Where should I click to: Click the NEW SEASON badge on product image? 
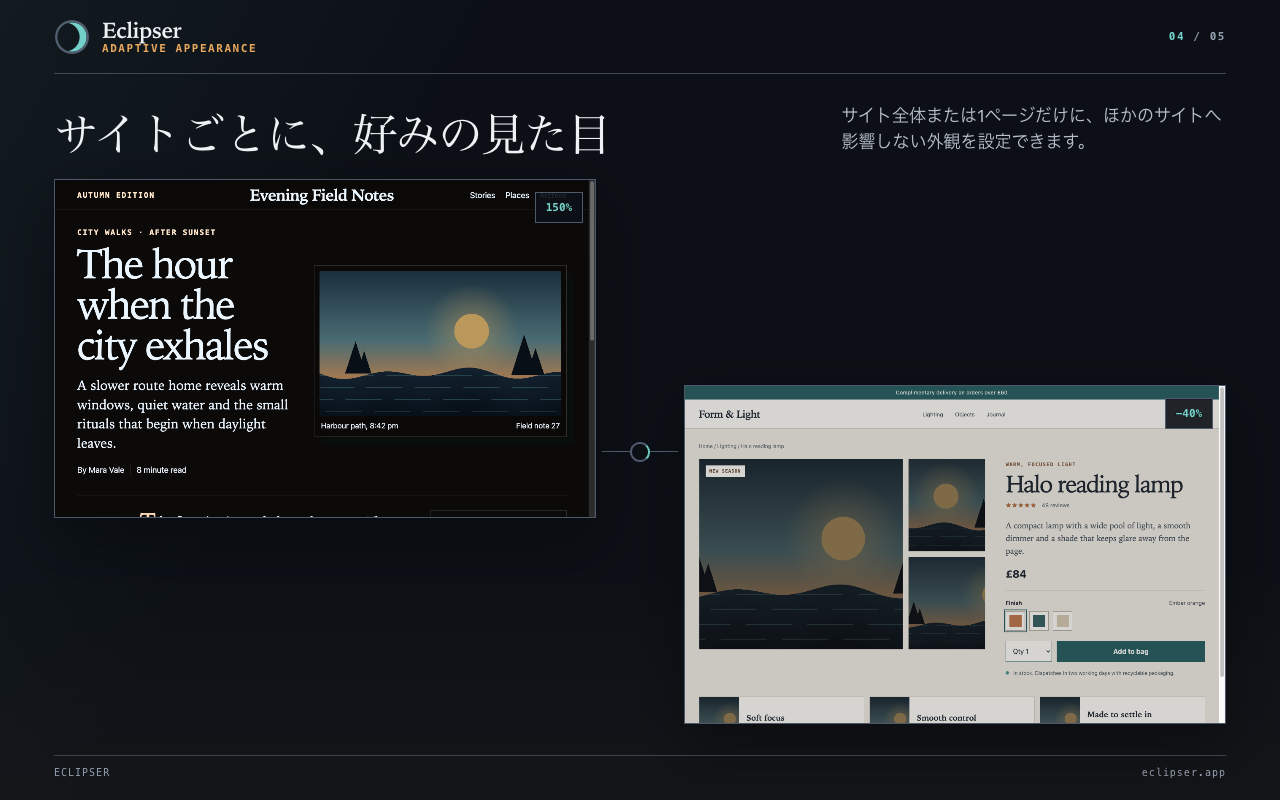[x=725, y=471]
